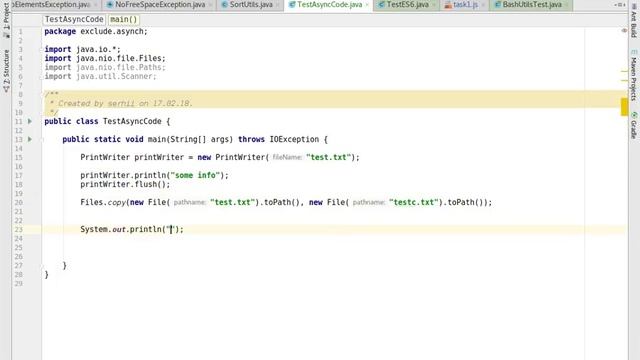Click the printWriter.flush() call
Image resolution: width=640 pixels, height=360 pixels.
click(x=125, y=184)
